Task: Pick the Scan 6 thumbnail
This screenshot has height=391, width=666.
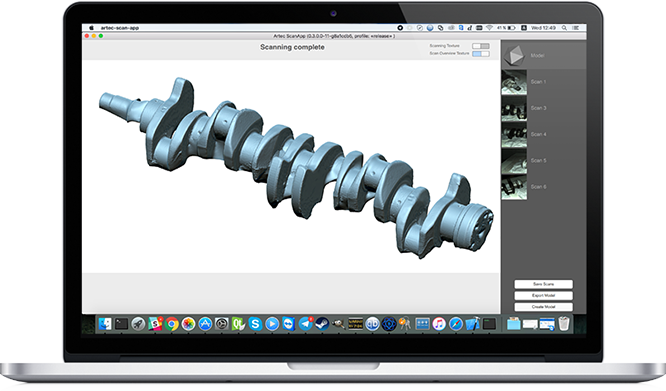Action: click(514, 187)
